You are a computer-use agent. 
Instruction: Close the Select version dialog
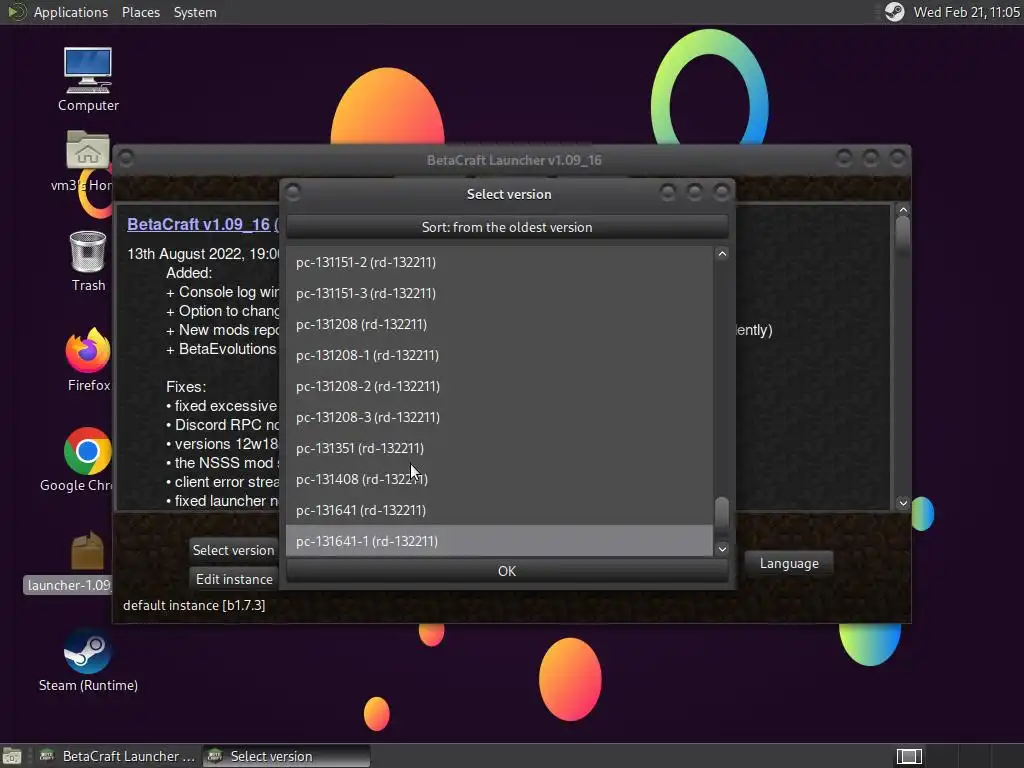tap(721, 192)
